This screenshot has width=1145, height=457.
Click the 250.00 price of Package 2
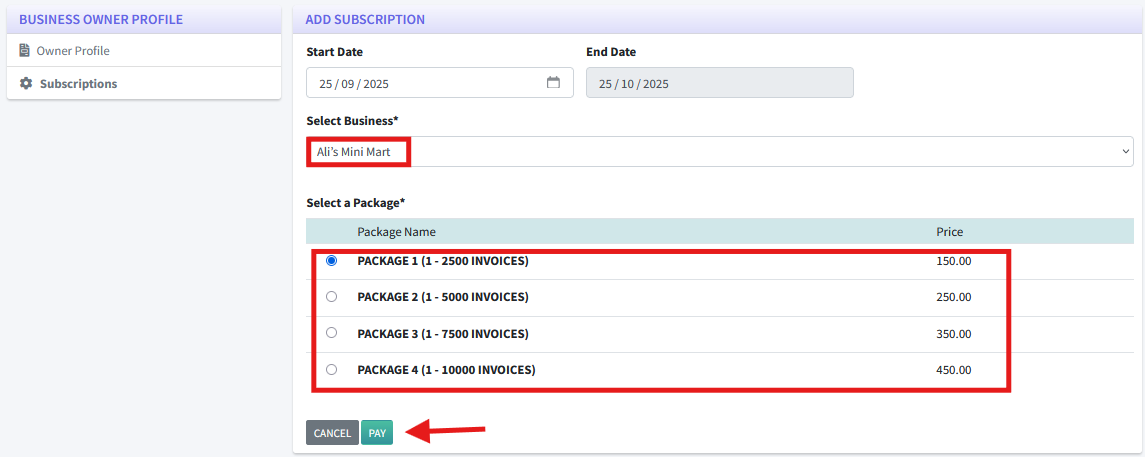pyautogui.click(x=953, y=297)
